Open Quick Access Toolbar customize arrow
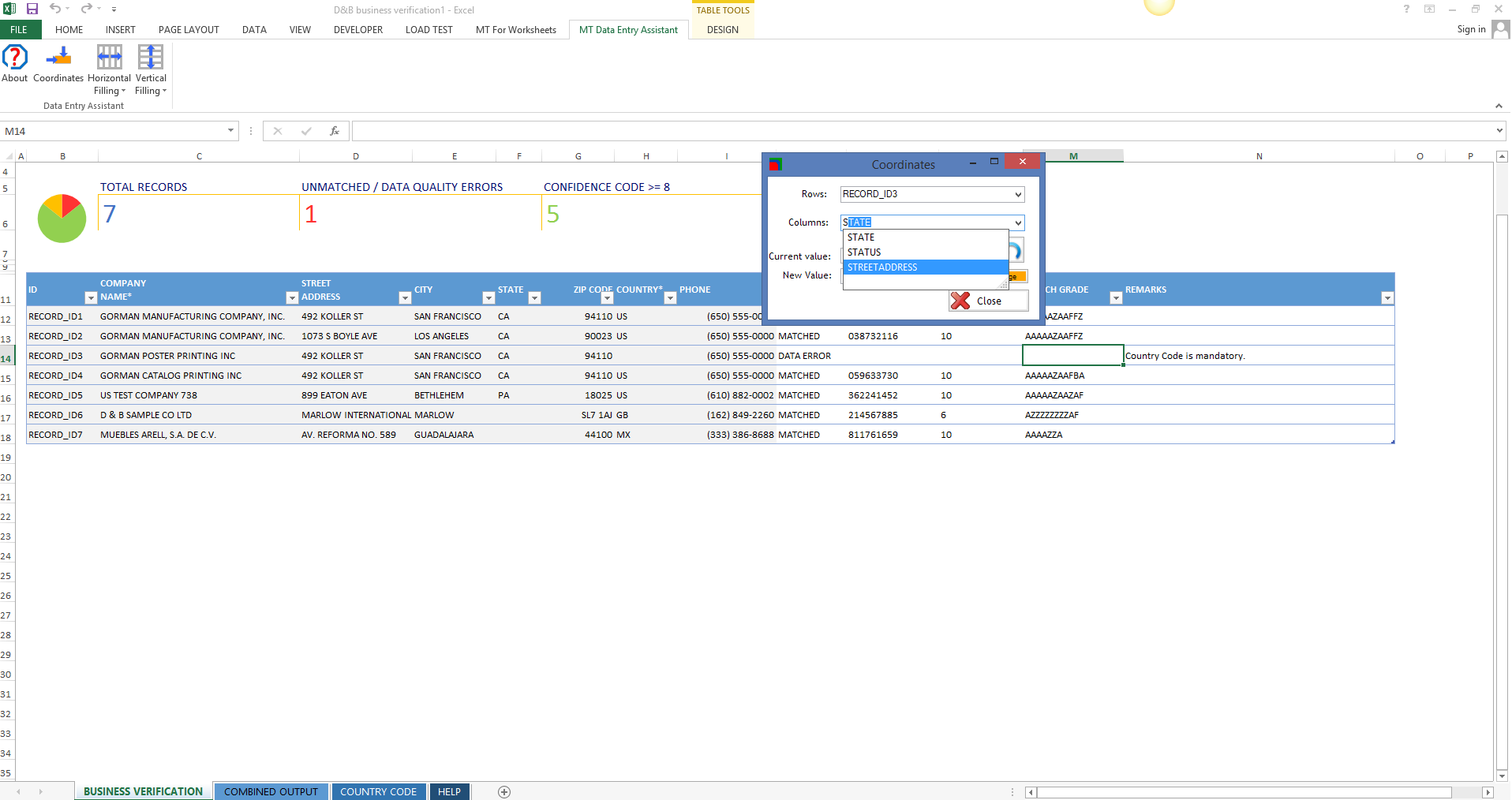Viewport: 1512px width, 800px height. point(114,9)
